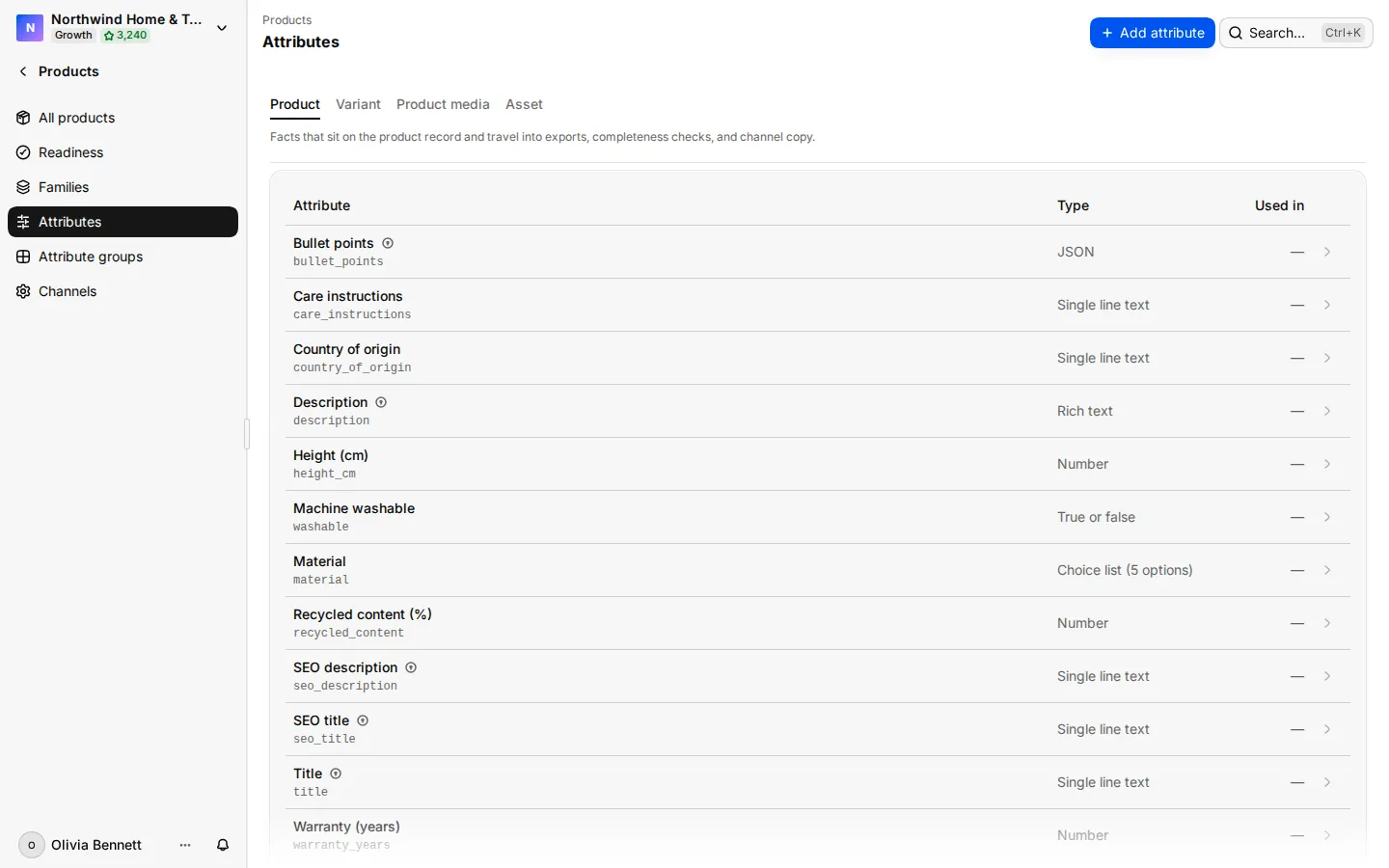Click the back arrow next to Products
This screenshot has width=1389, height=868.
(x=23, y=71)
